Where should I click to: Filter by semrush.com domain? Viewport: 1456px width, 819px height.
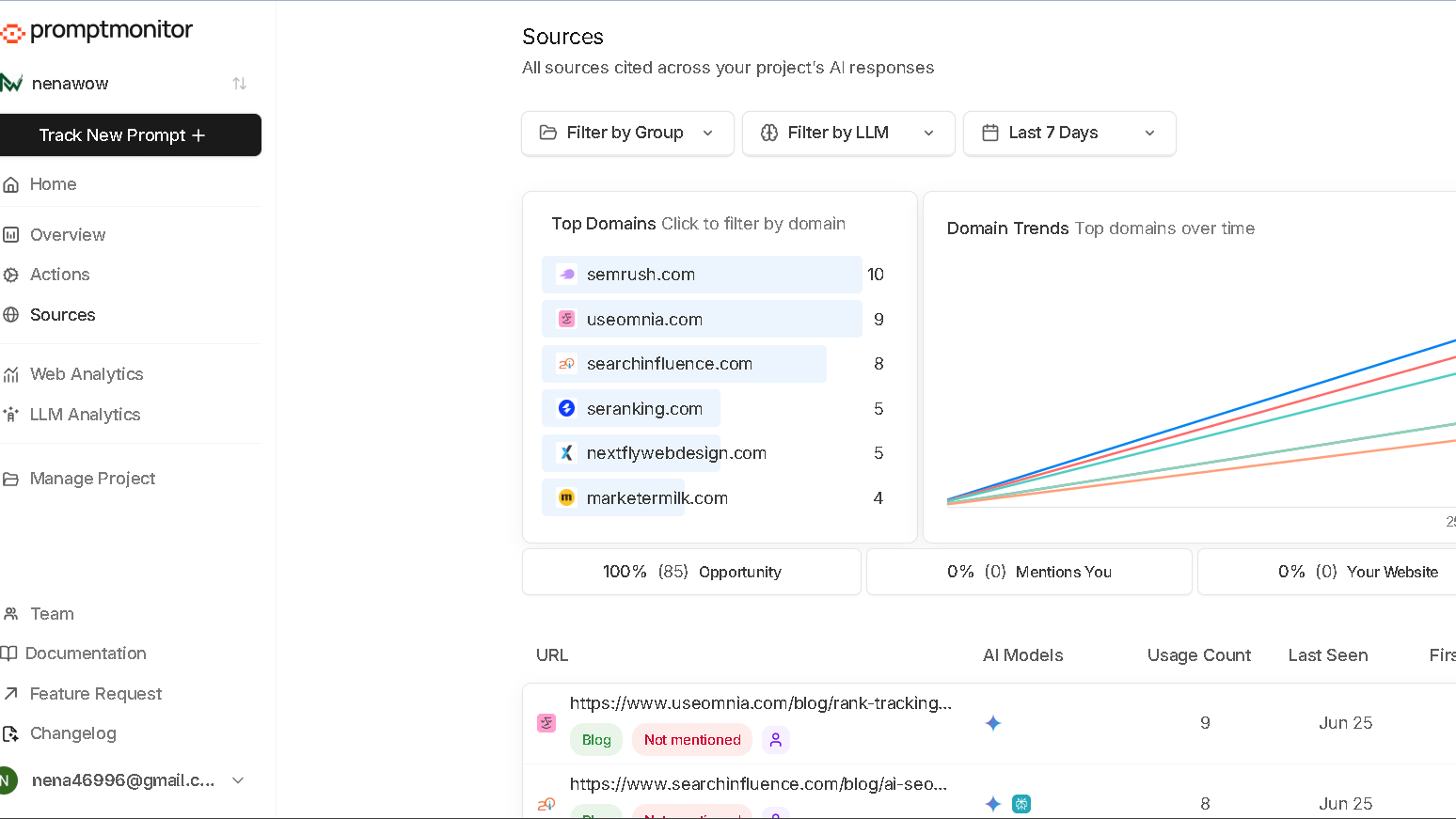[x=702, y=275]
